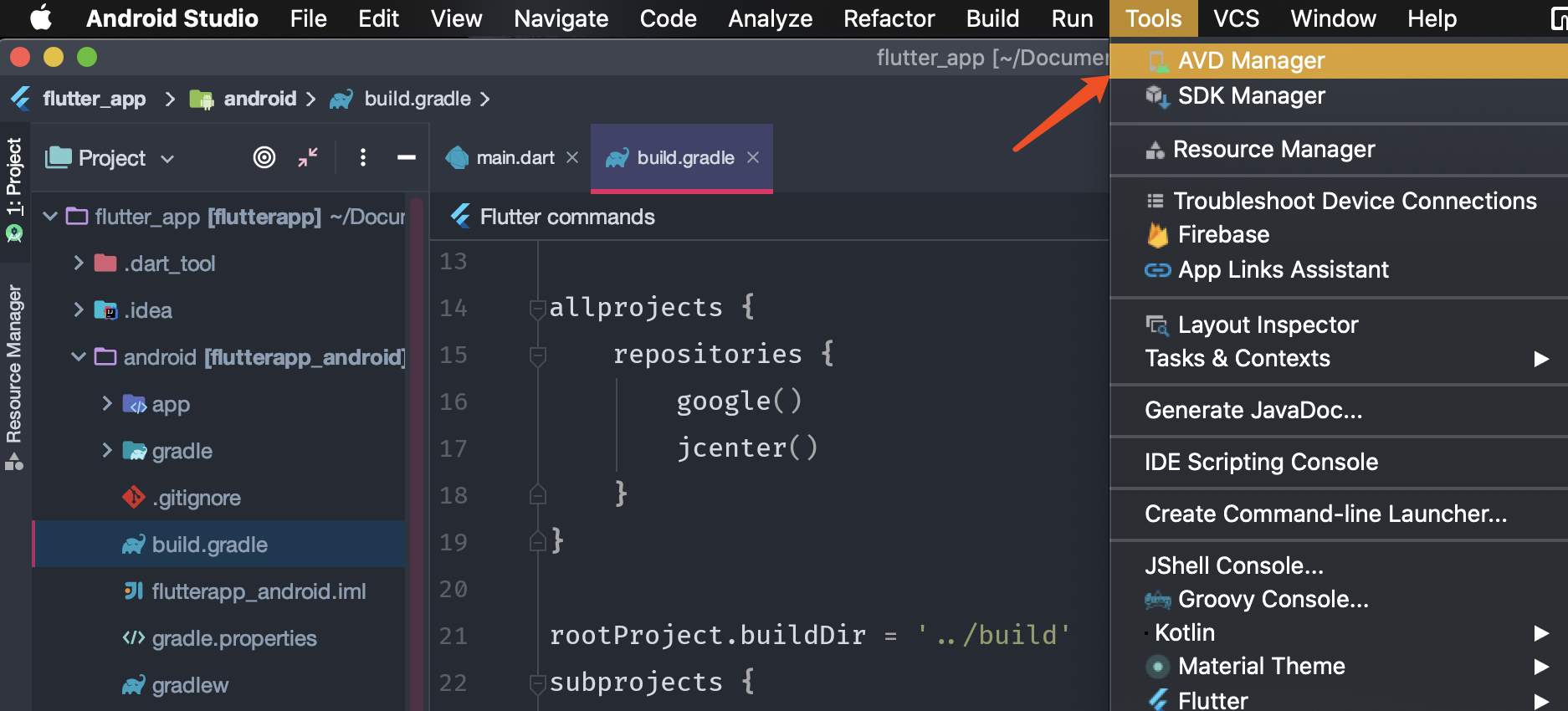
Task: Select Generate JavaDoc...
Action: pos(1339,410)
